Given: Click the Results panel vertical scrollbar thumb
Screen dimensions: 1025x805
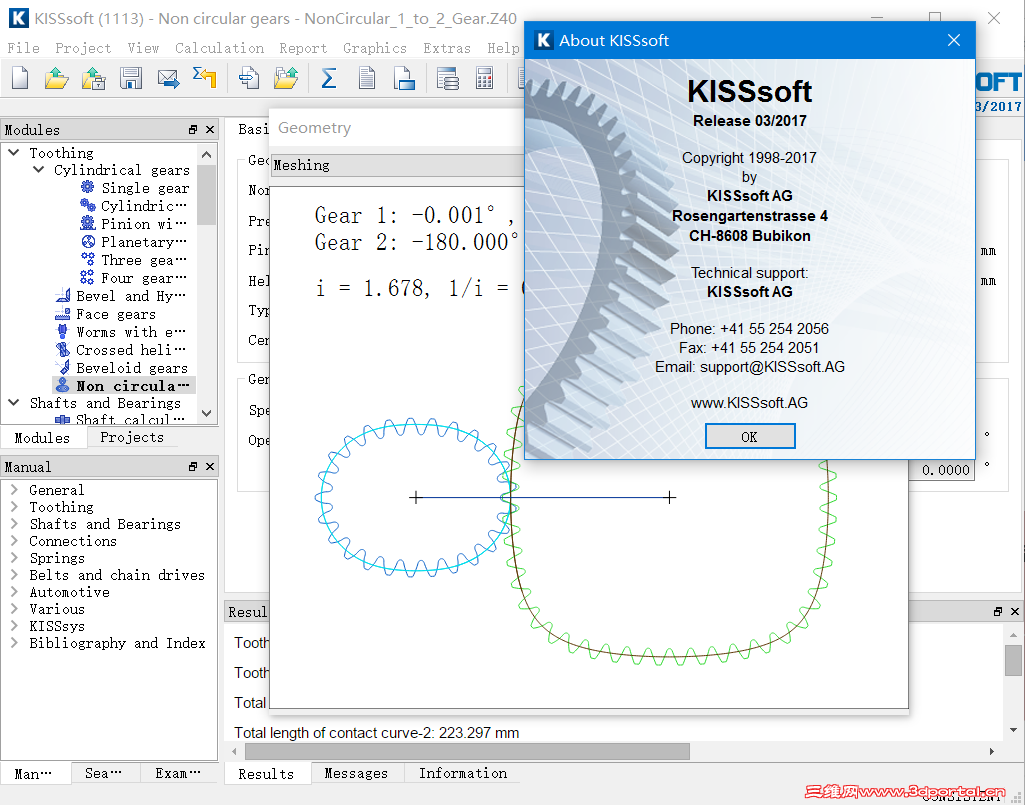Looking at the screenshot, I should (x=1013, y=660).
